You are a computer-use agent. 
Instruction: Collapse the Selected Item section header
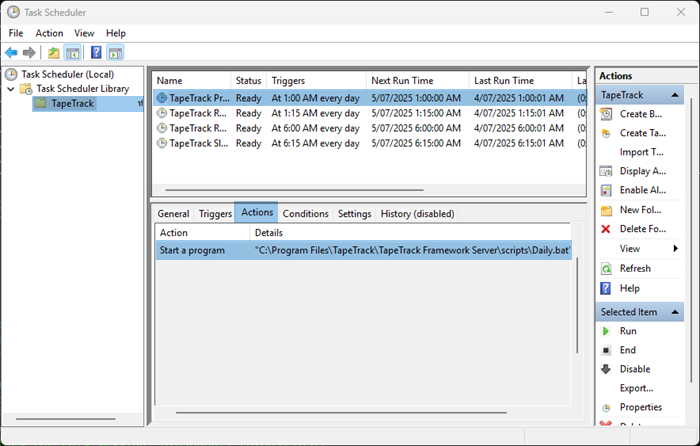pyautogui.click(x=676, y=313)
